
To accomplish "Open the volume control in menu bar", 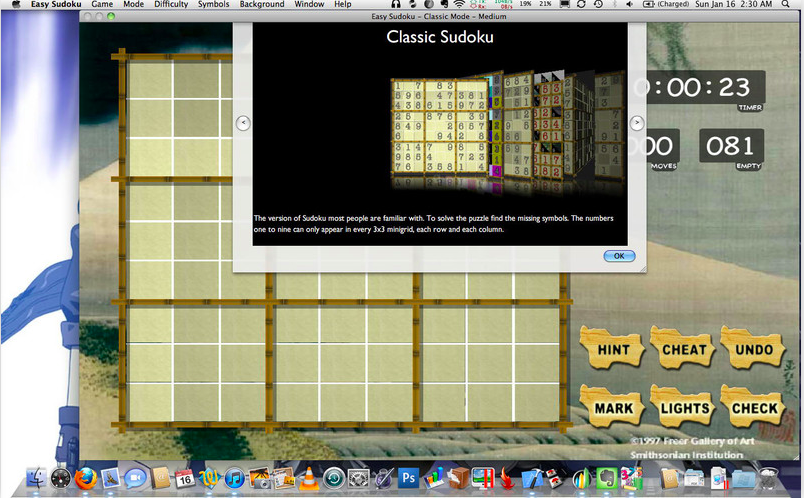I will pyautogui.click(x=630, y=4).
